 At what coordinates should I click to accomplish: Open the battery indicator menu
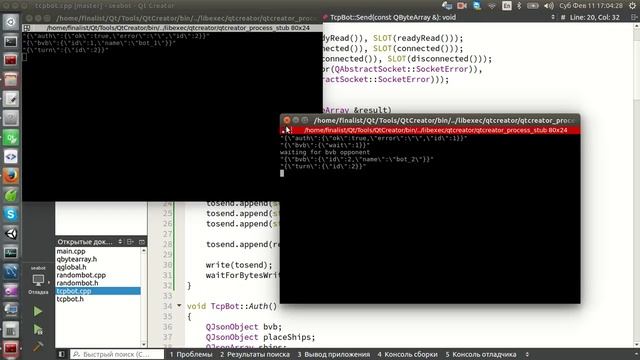click(533, 6)
